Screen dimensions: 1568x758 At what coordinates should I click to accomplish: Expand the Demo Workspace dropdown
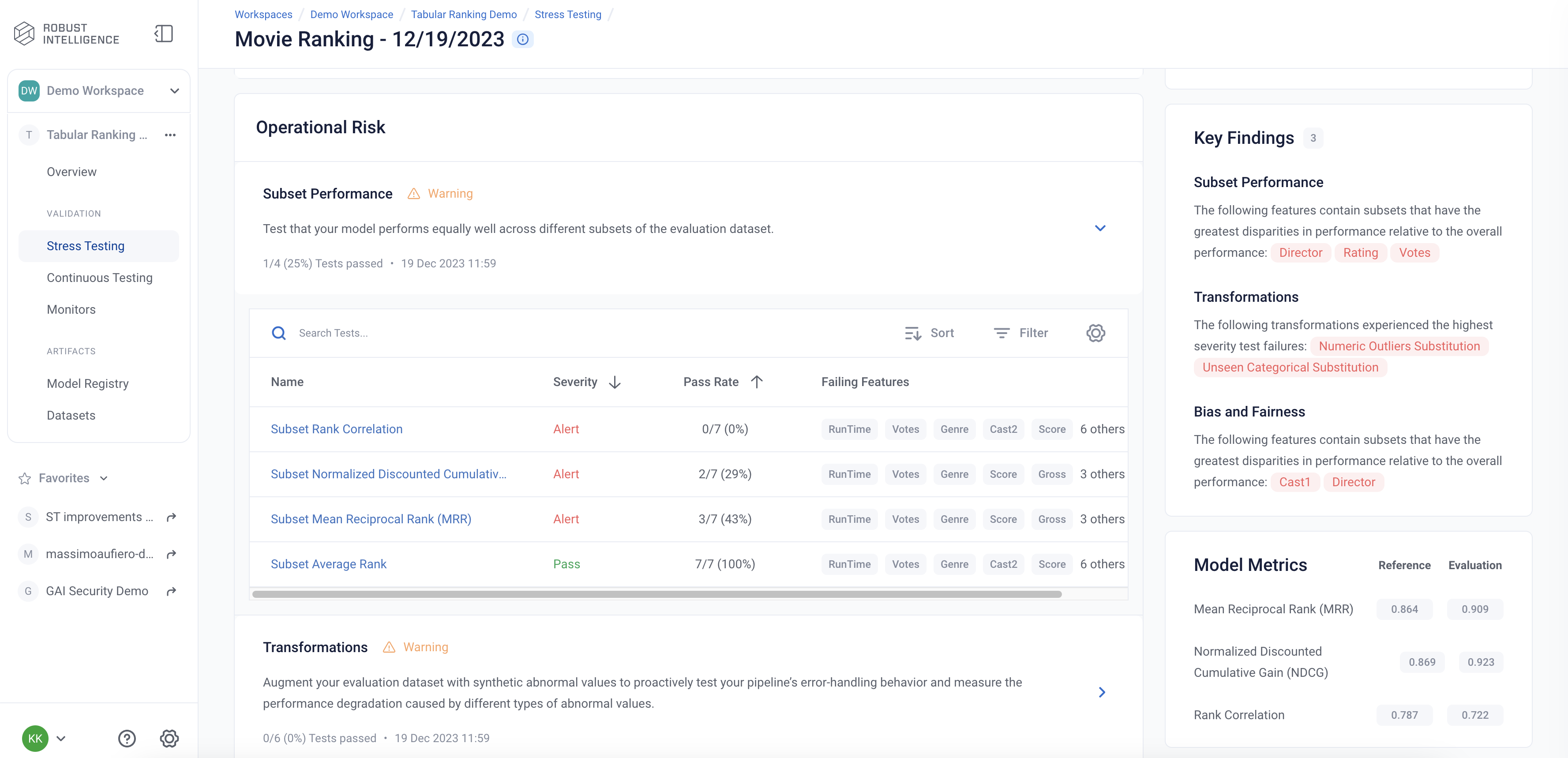tap(175, 91)
